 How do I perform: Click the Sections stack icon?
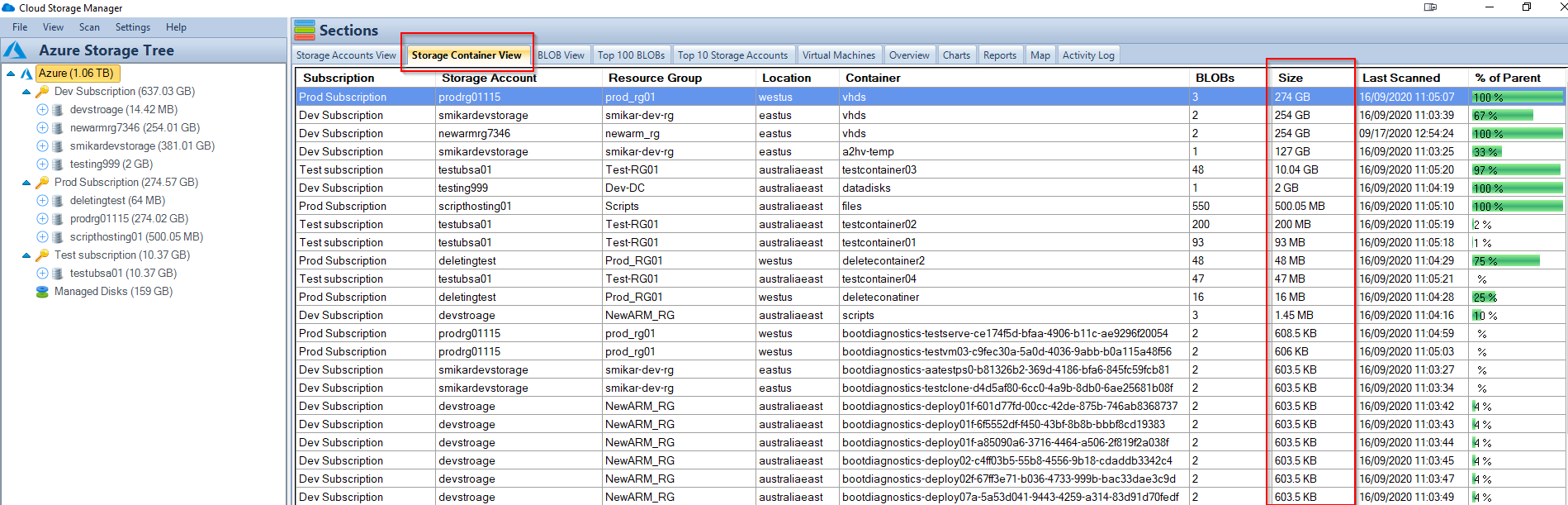pyautogui.click(x=305, y=31)
